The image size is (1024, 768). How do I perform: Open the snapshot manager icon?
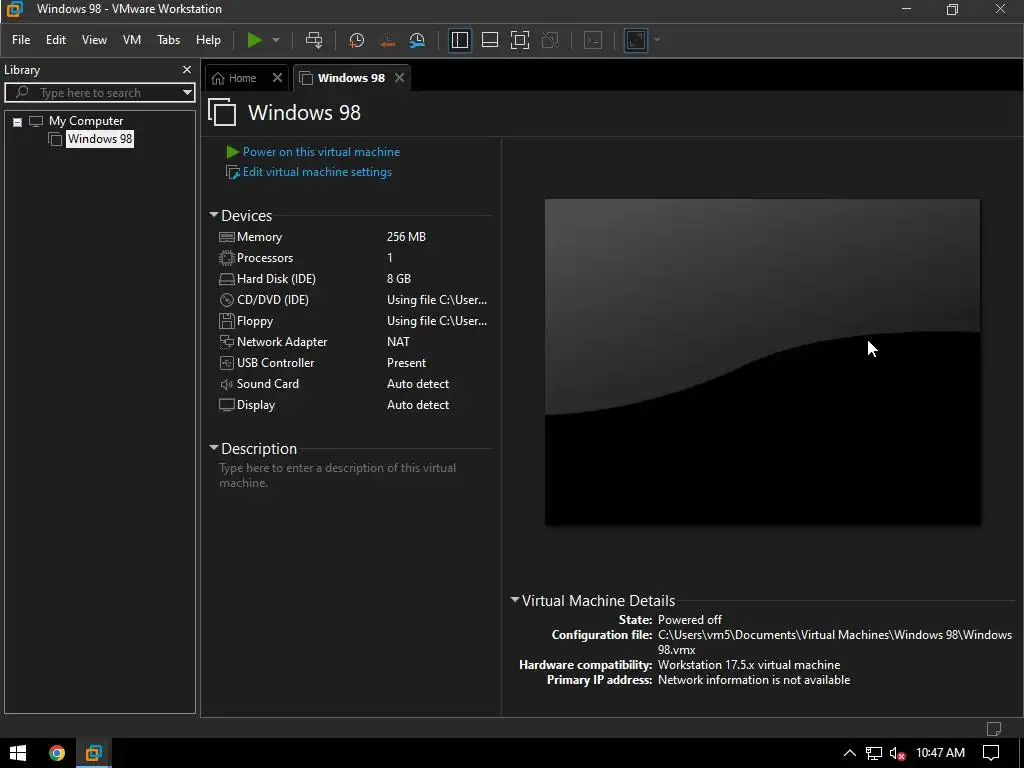point(417,40)
